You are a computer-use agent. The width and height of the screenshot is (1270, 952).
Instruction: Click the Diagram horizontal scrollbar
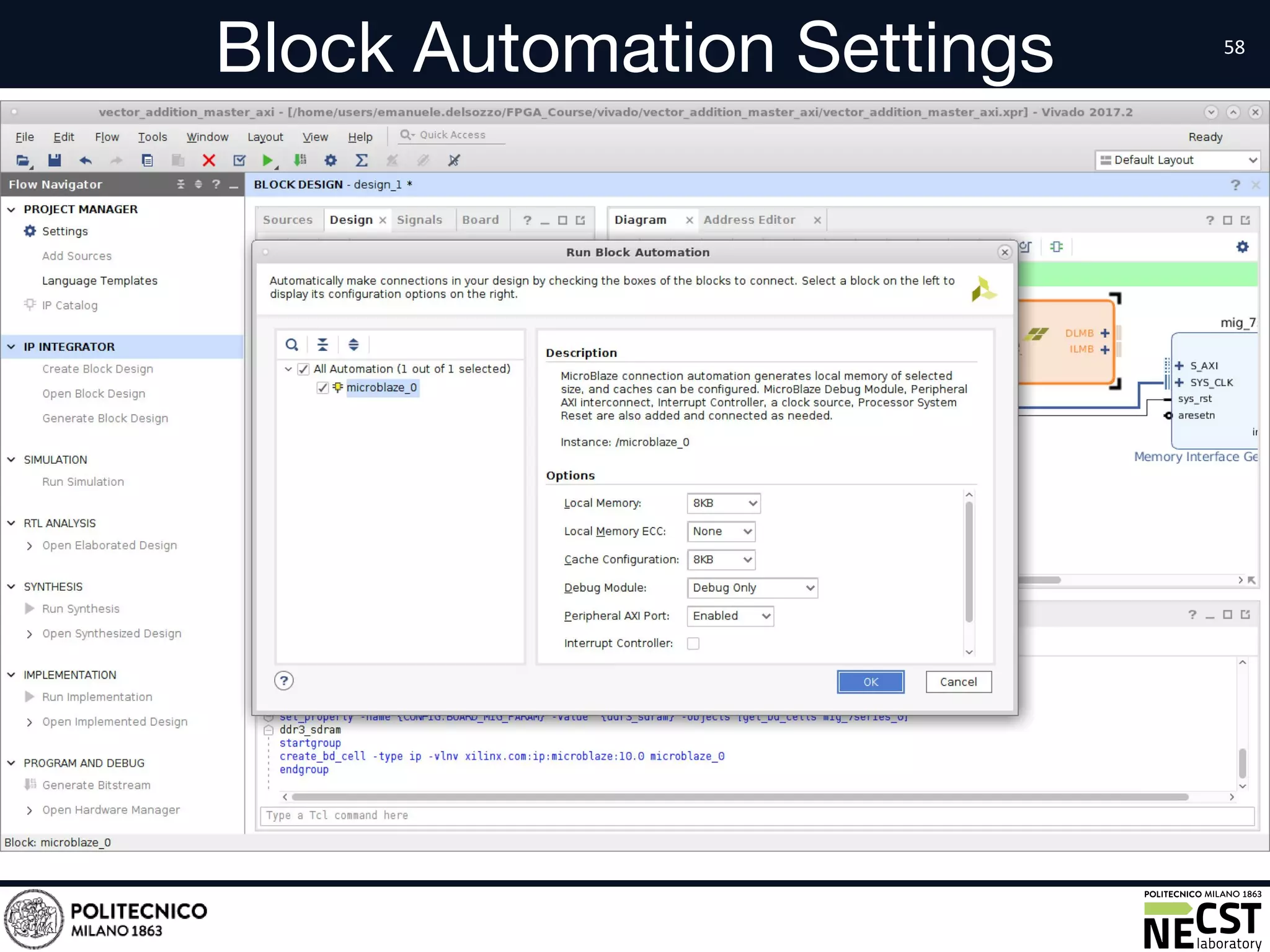click(x=1039, y=580)
